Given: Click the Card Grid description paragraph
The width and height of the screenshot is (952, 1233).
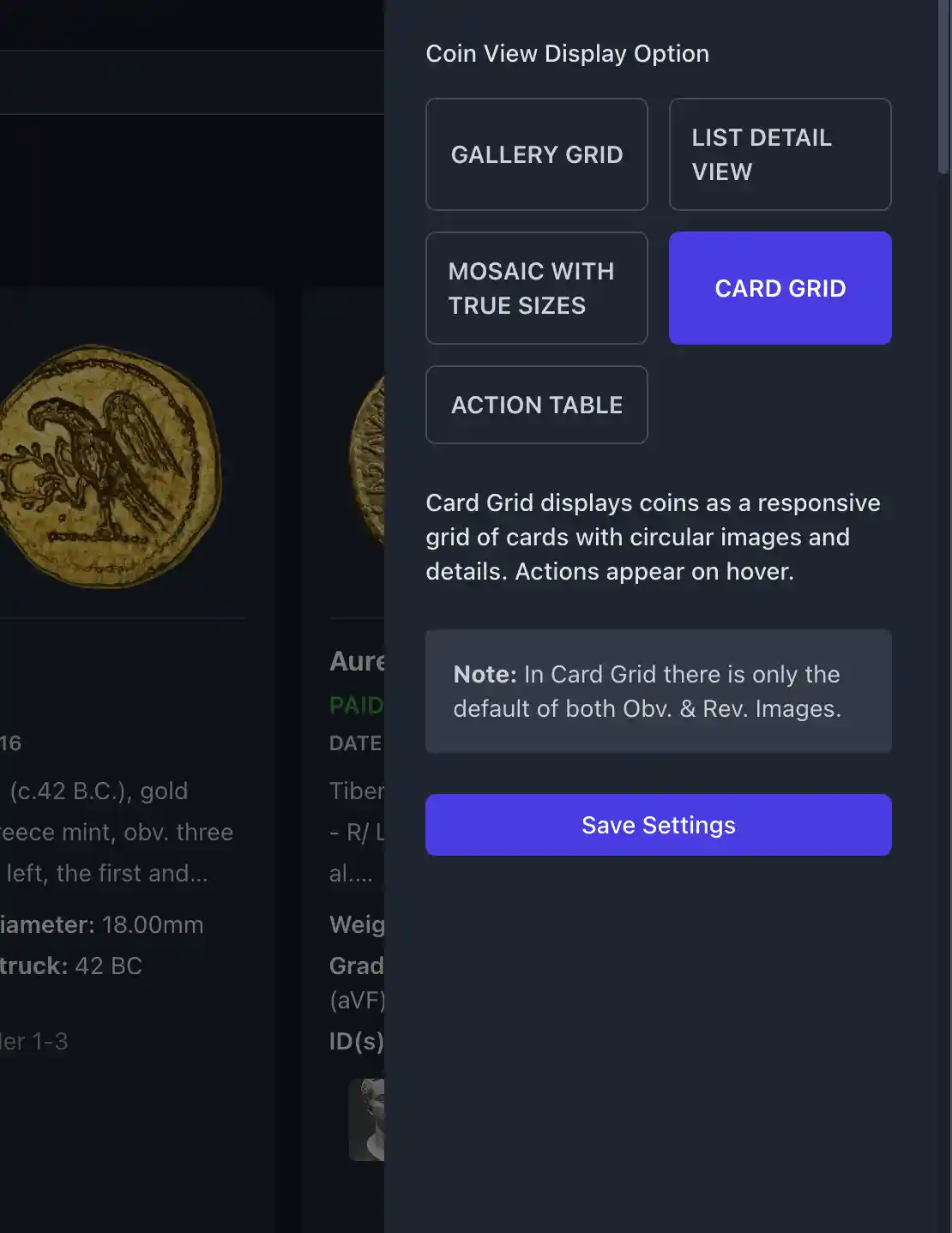Looking at the screenshot, I should point(653,537).
